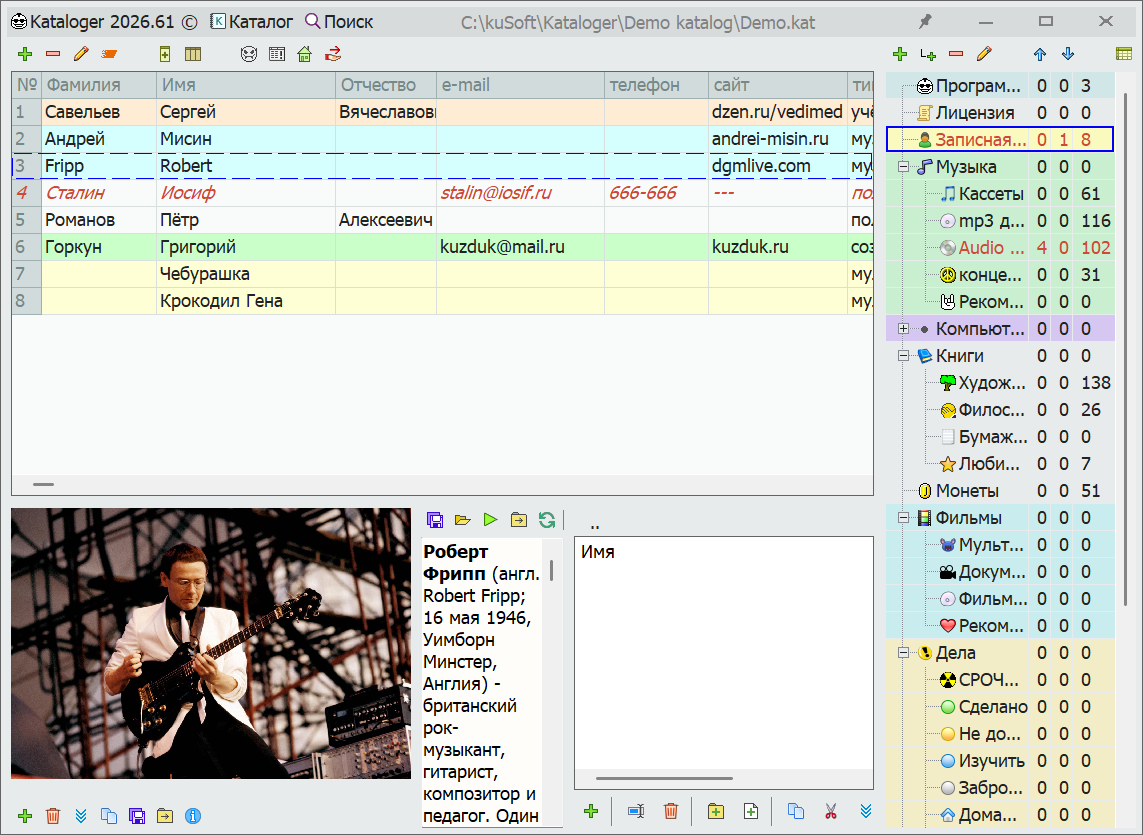Image resolution: width=1143 pixels, height=835 pixels.
Task: Click the green refresh icon above the description
Action: pyautogui.click(x=546, y=519)
